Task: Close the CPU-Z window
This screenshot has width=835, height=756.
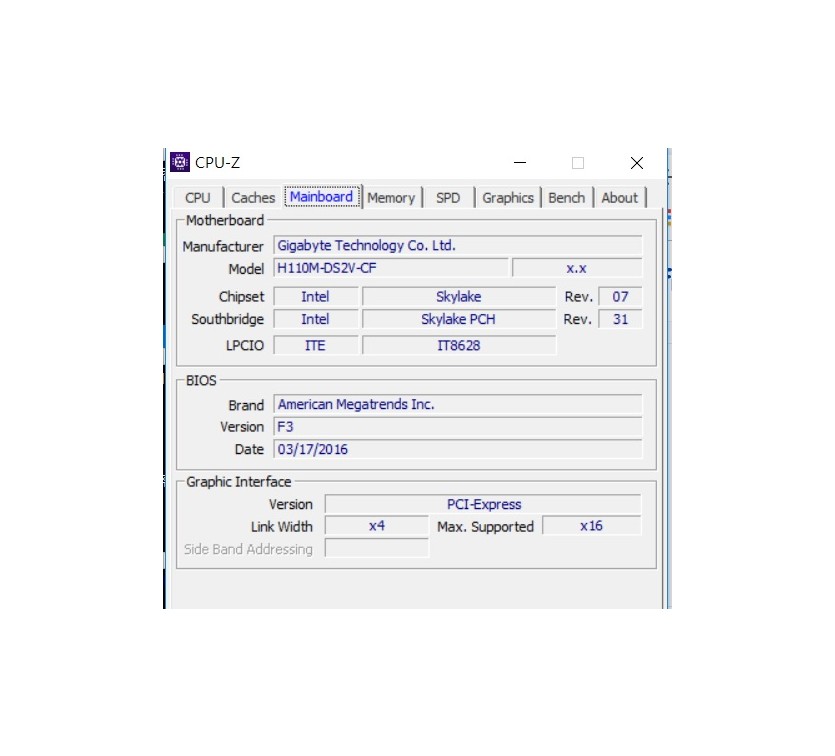Action: point(637,162)
